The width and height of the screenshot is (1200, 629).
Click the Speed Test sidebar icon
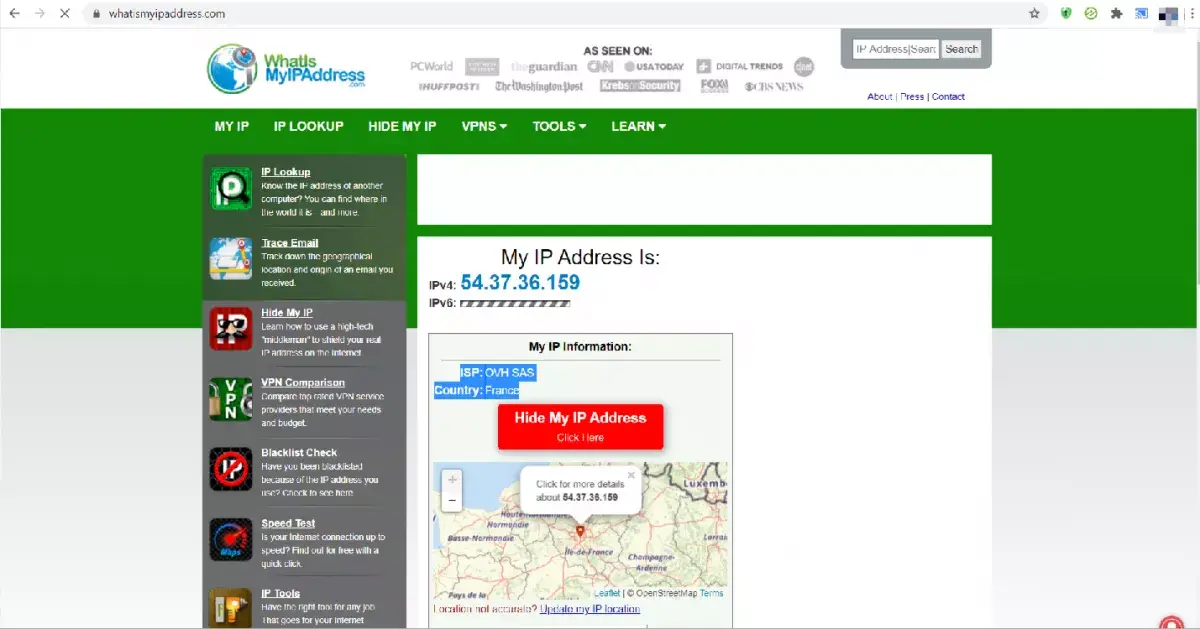231,539
